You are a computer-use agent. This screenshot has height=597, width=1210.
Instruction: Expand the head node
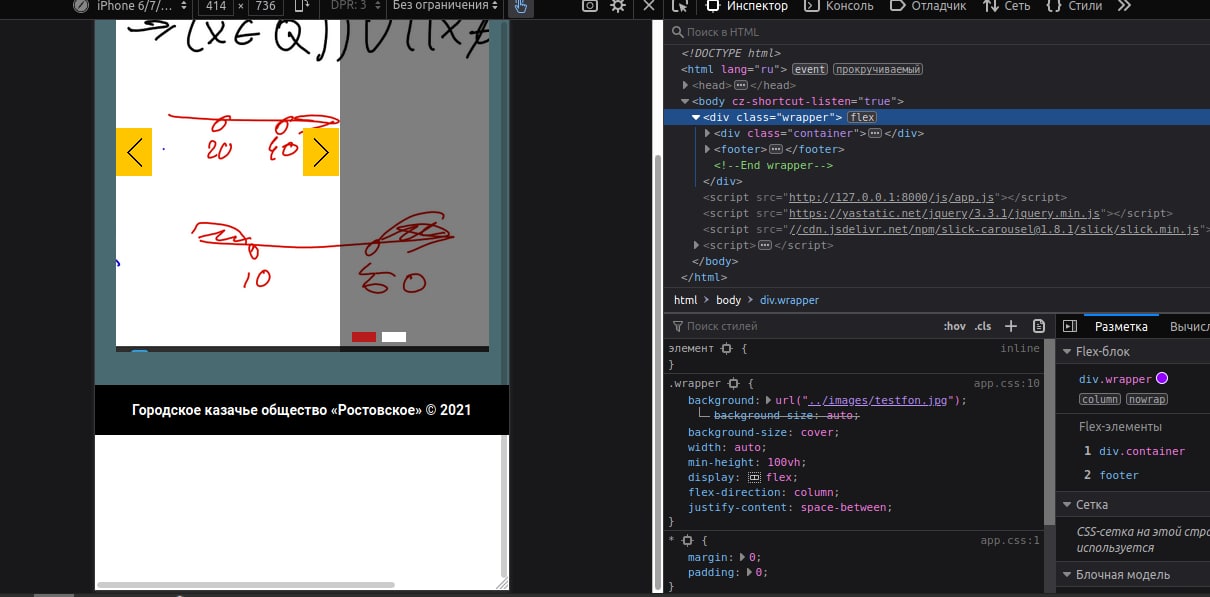(x=686, y=86)
